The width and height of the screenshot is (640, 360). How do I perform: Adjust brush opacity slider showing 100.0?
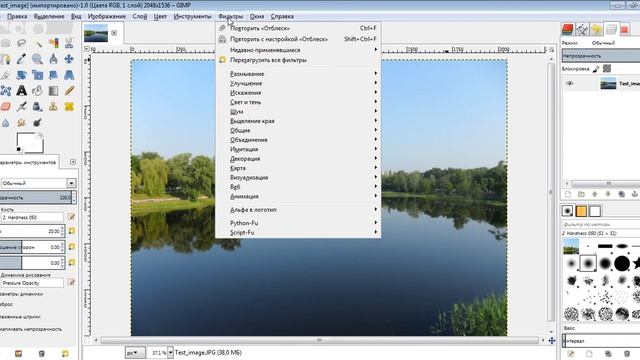click(38, 198)
